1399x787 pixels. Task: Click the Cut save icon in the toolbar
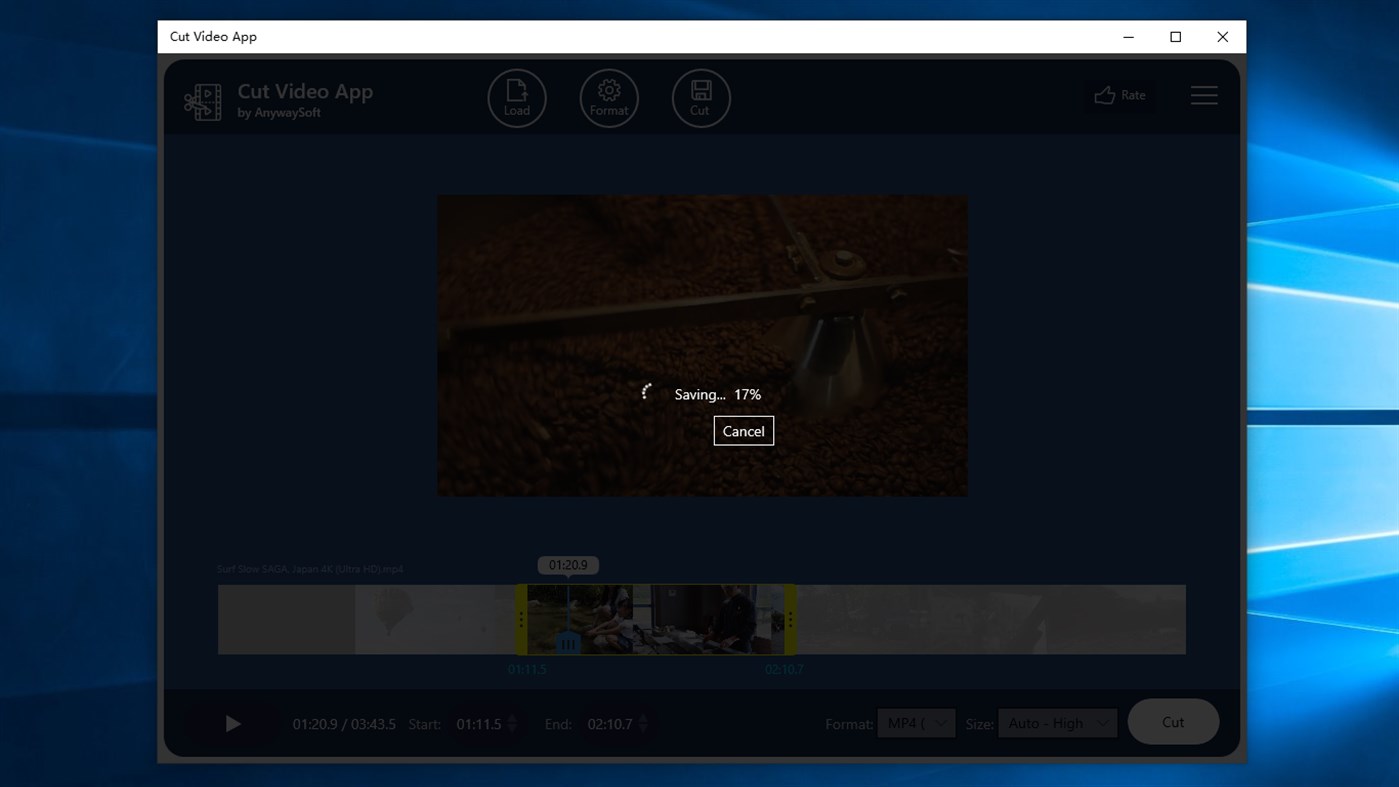pyautogui.click(x=700, y=97)
